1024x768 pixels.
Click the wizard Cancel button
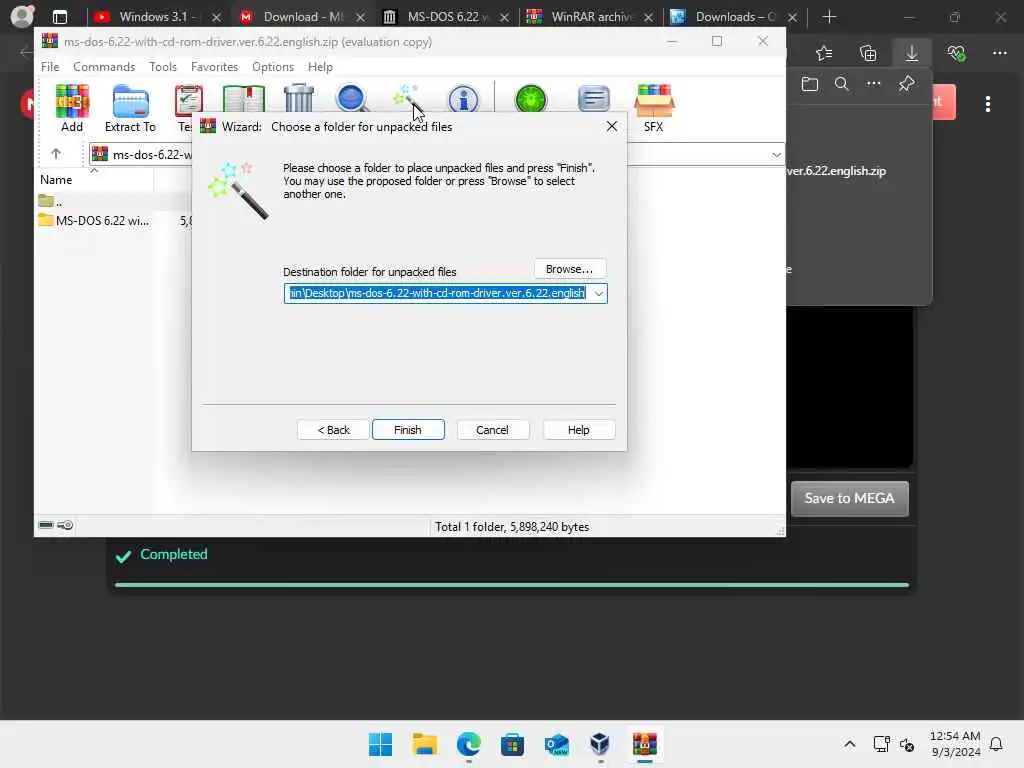coord(492,430)
